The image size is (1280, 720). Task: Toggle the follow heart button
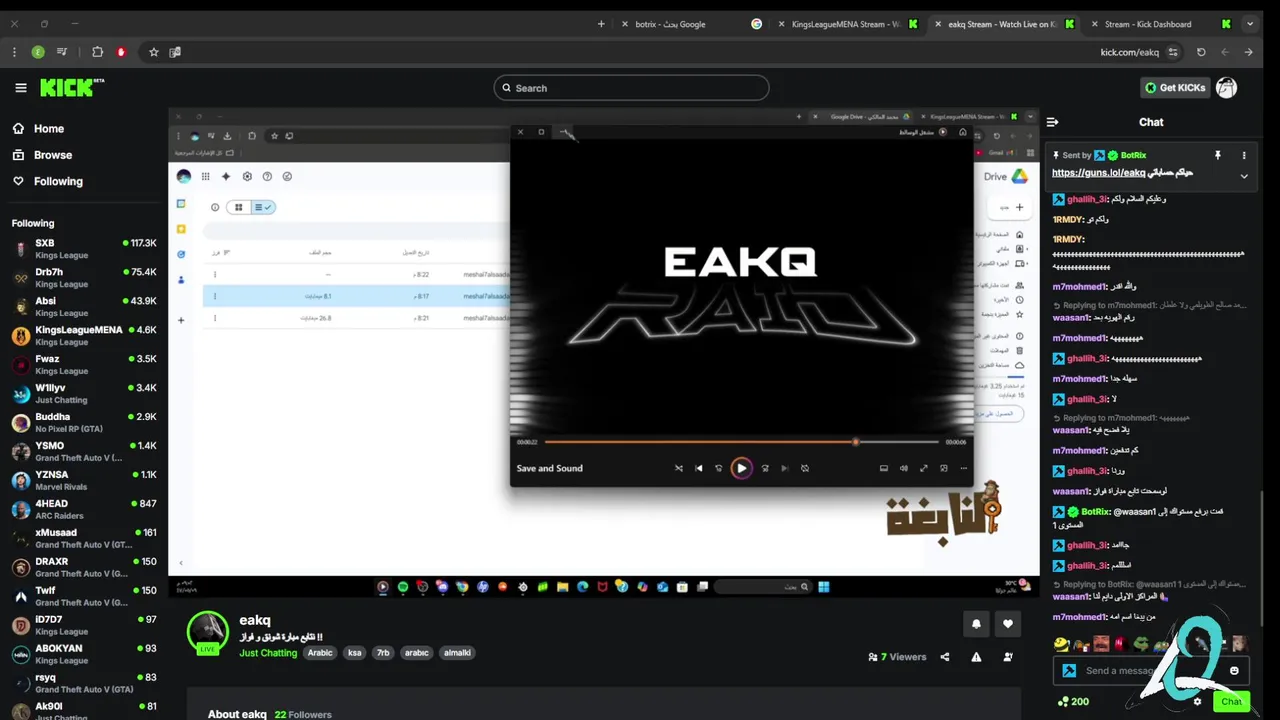1007,624
